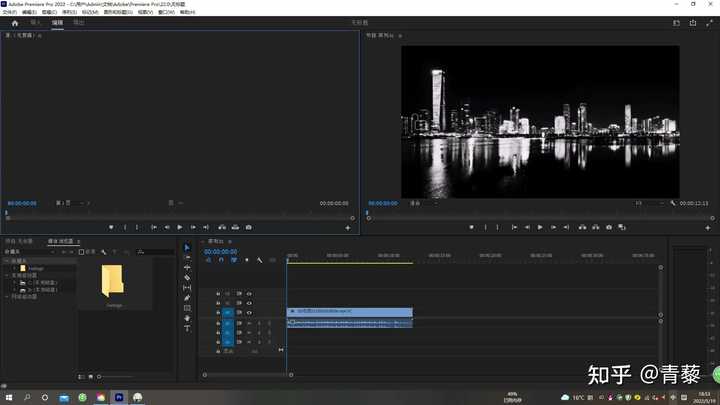Select the yellow folder thumbnail in Media Browser

click(x=113, y=281)
